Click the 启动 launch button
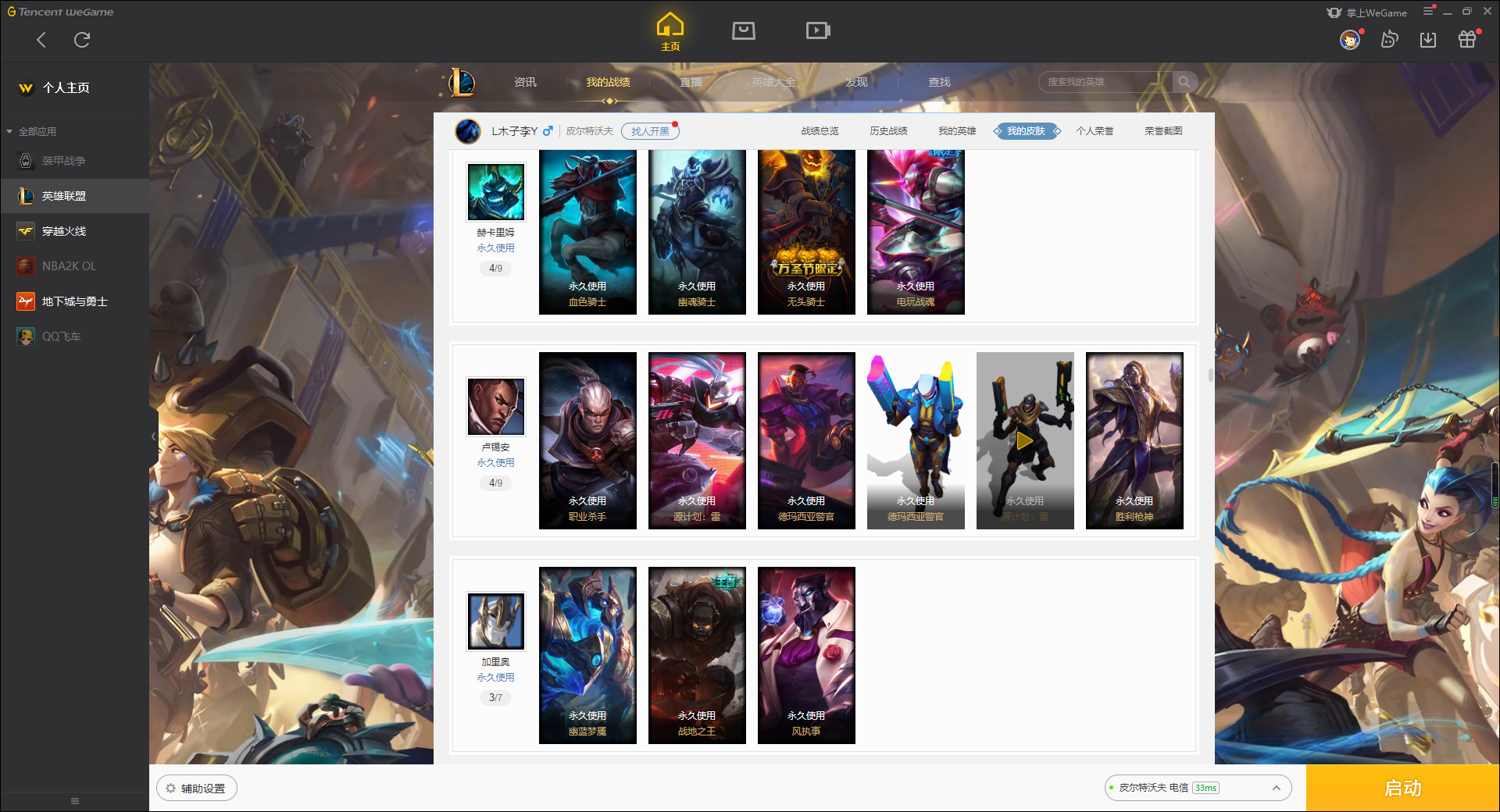 point(1402,789)
